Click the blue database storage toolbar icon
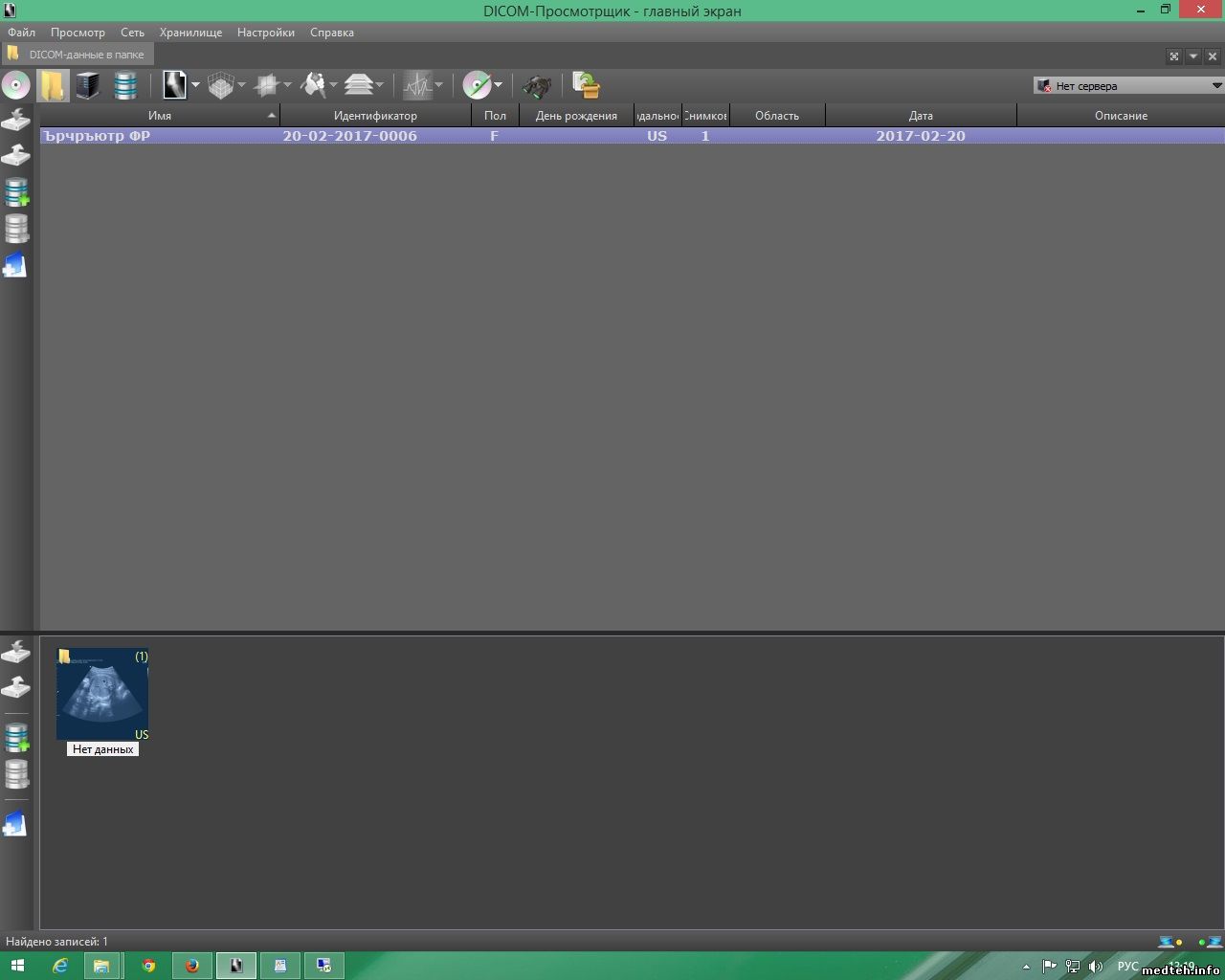This screenshot has width=1225, height=980. [x=124, y=85]
